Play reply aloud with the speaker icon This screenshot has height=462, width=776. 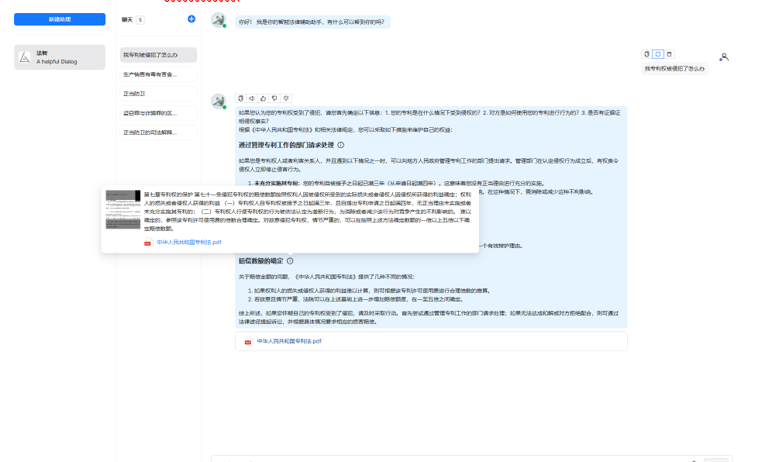(x=252, y=98)
